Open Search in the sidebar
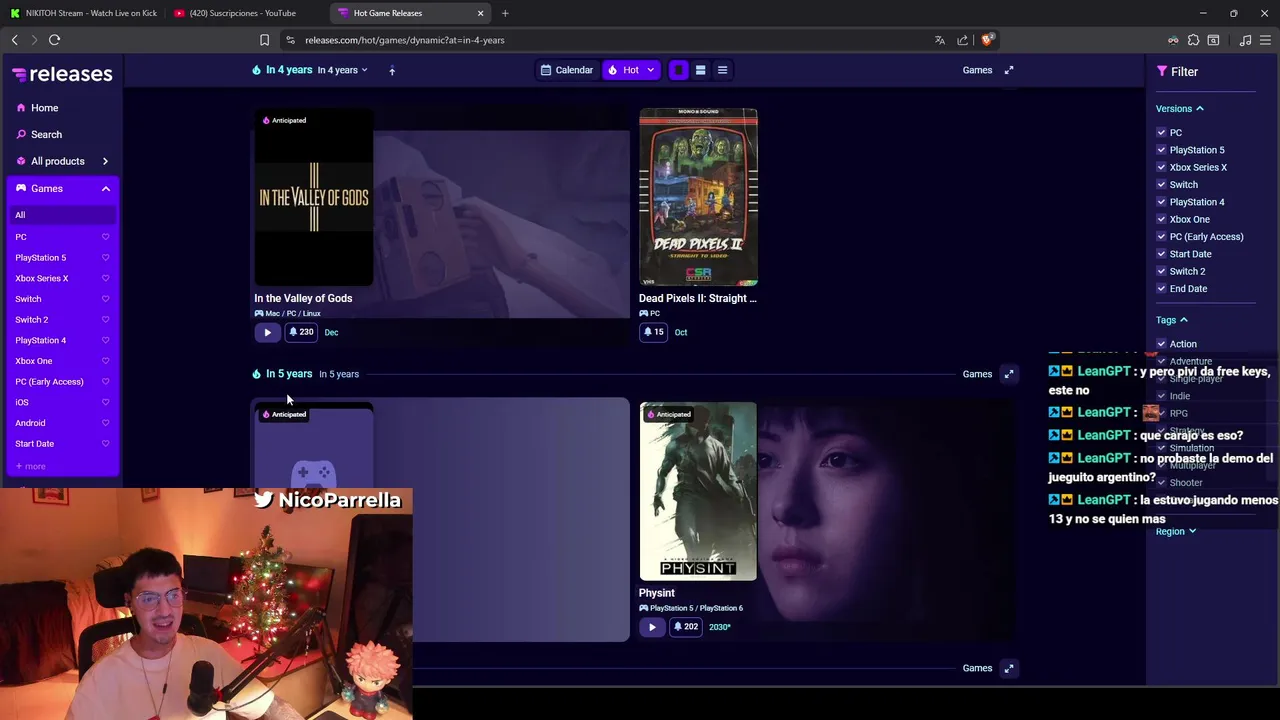The width and height of the screenshot is (1280, 720). coord(46,134)
